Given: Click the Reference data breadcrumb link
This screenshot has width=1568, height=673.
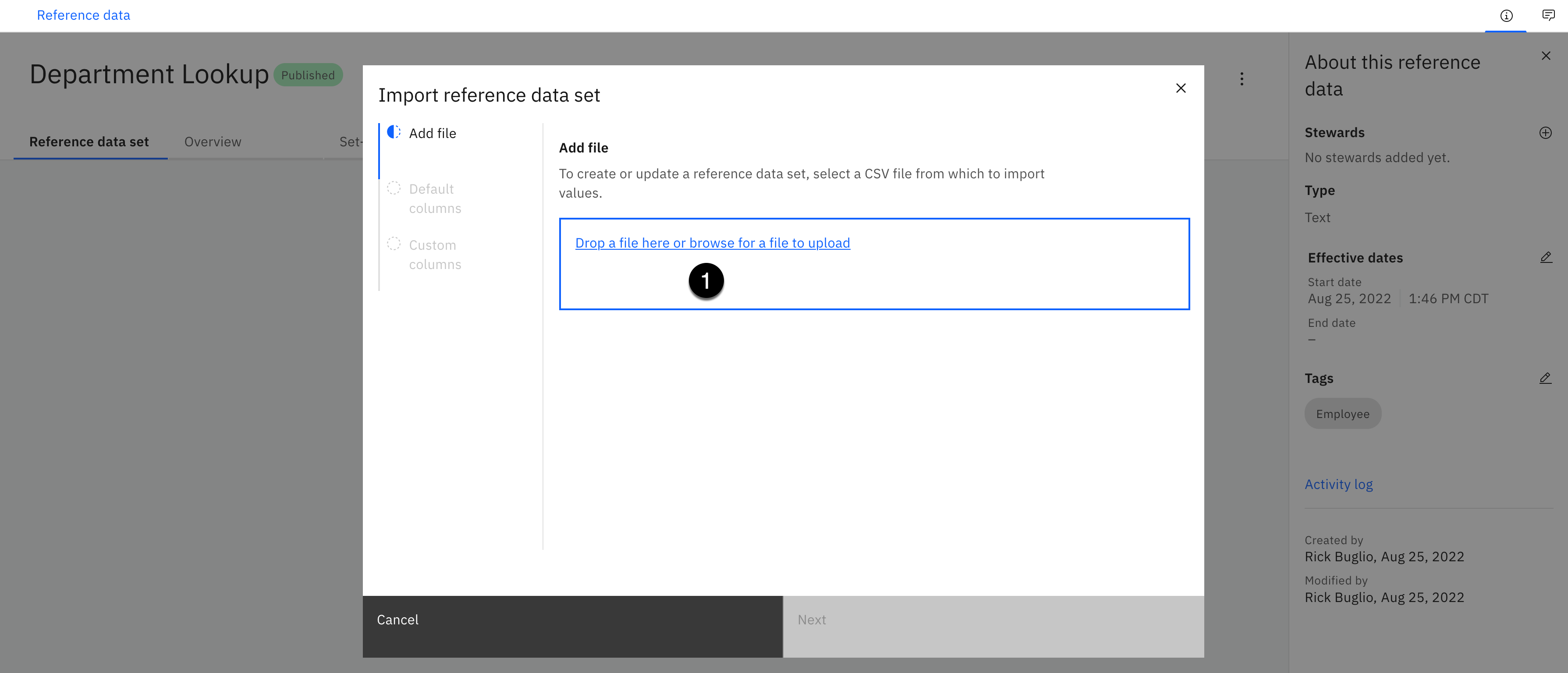Looking at the screenshot, I should tap(83, 15).
